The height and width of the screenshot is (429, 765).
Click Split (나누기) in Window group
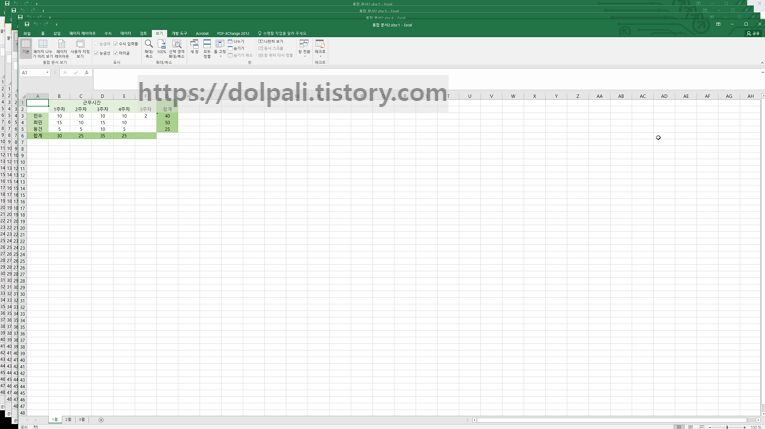click(236, 42)
